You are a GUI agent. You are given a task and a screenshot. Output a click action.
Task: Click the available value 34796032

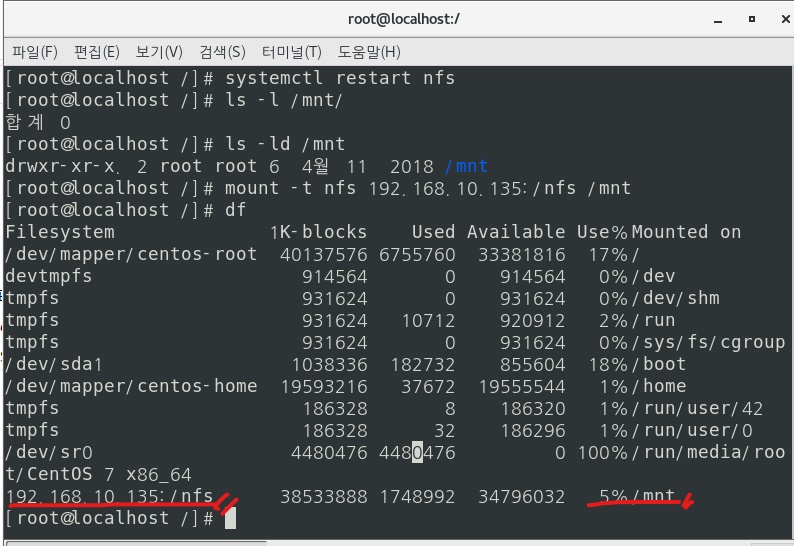[x=522, y=497]
